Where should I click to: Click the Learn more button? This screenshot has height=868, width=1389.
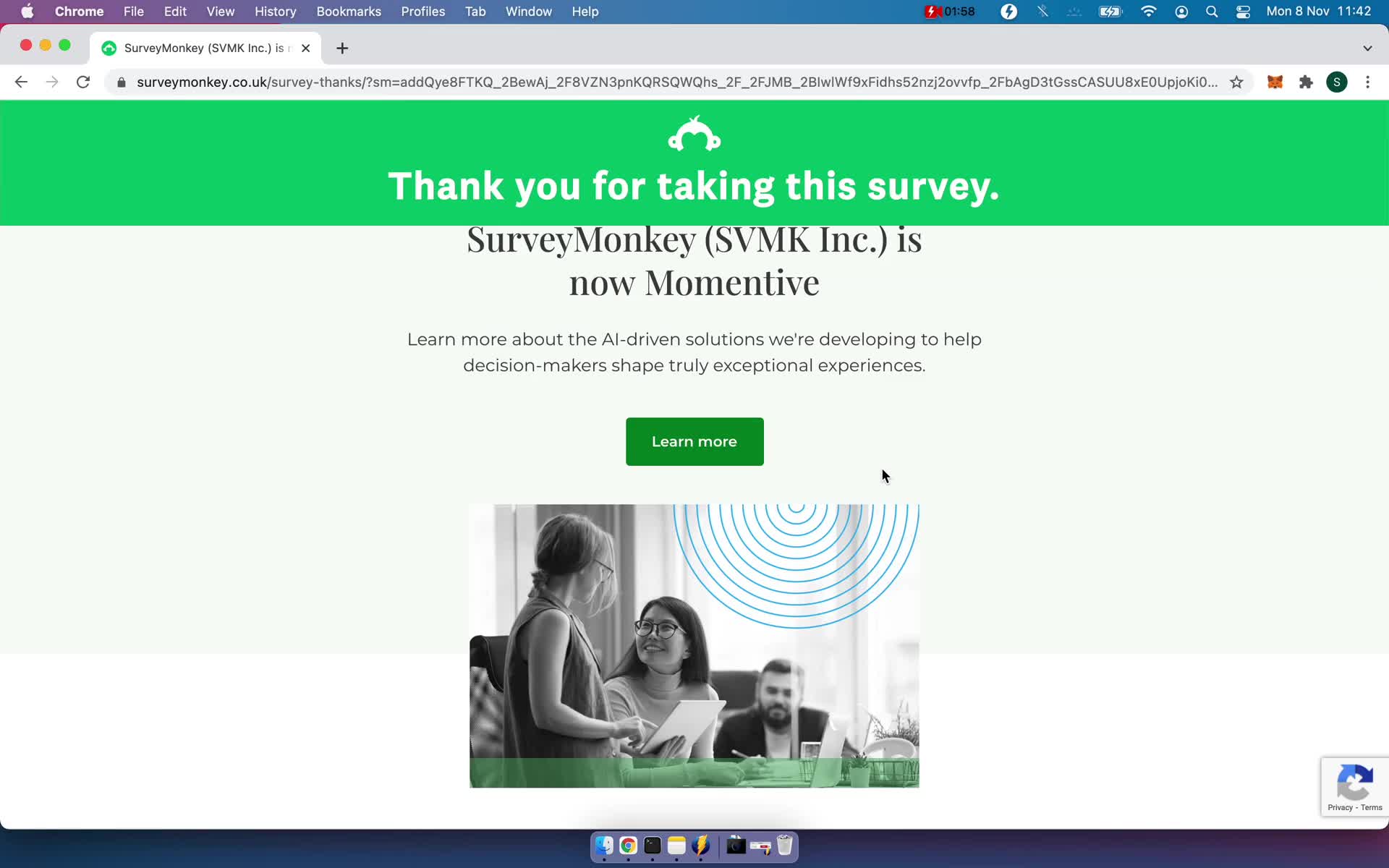click(x=694, y=441)
